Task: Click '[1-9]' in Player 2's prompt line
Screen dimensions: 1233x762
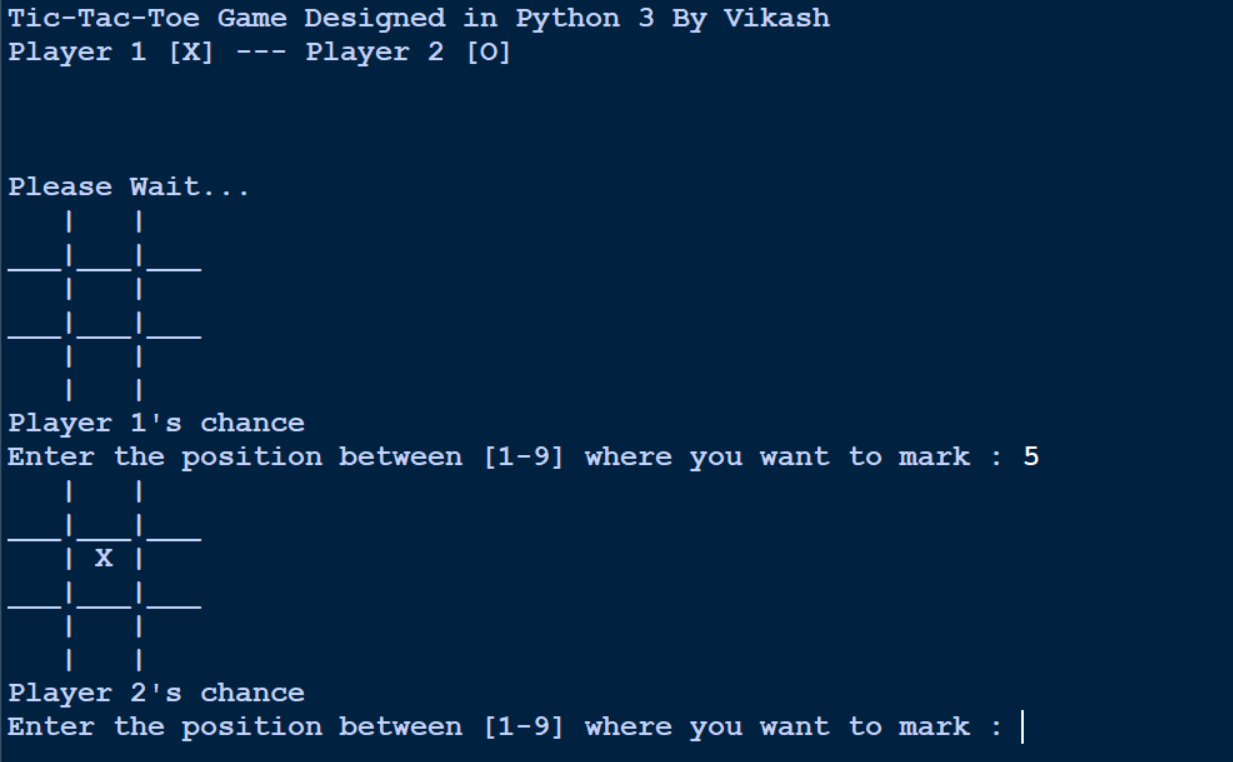Action: tap(523, 727)
